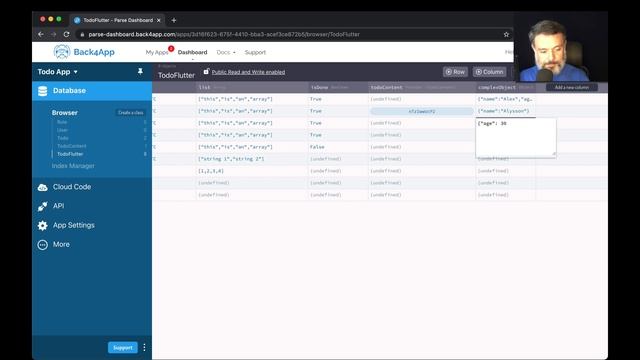This screenshot has height=360, width=640.
Task: Click the list column header
Action: point(252,87)
